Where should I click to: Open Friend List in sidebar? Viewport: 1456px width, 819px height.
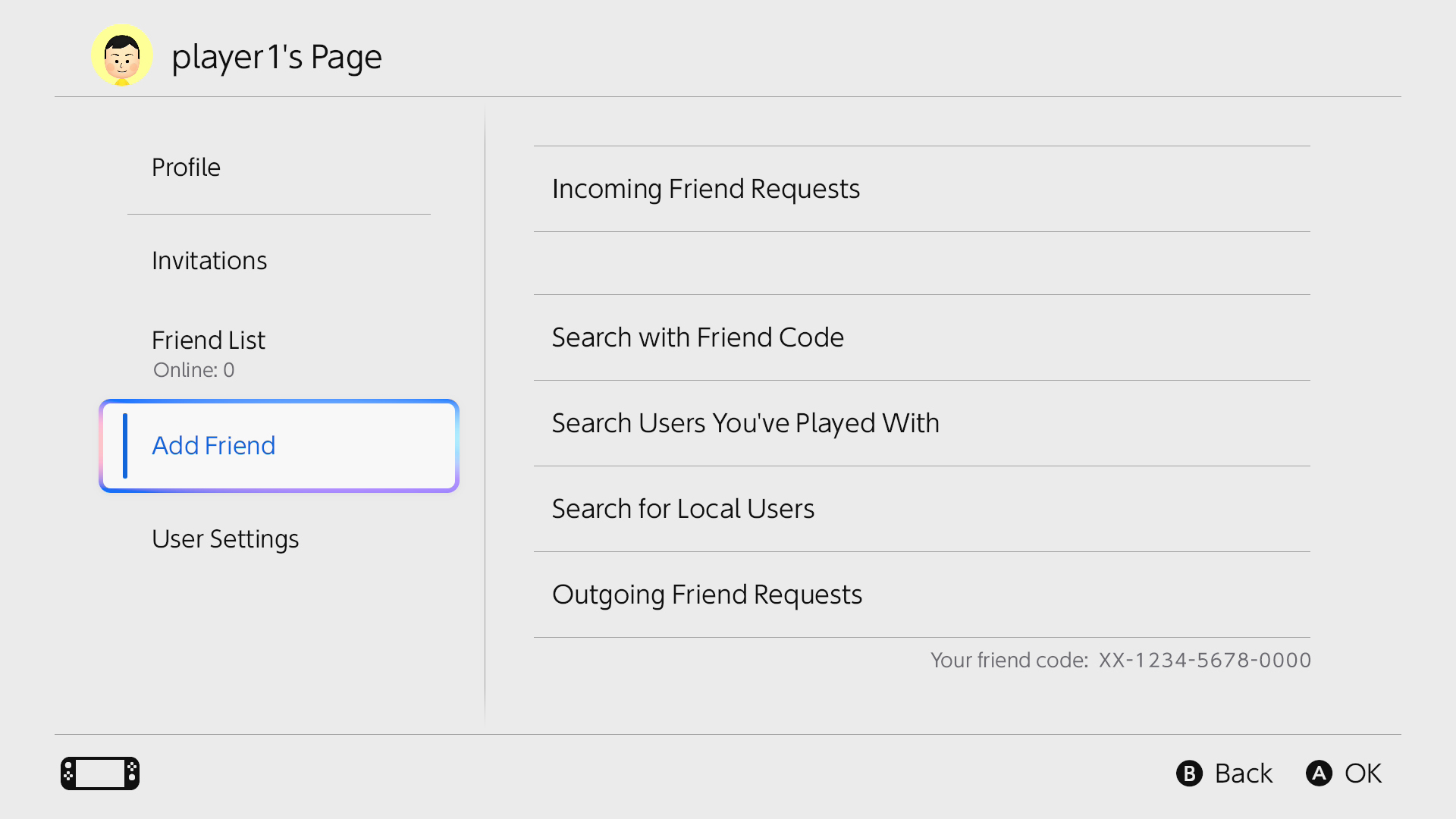coord(279,353)
